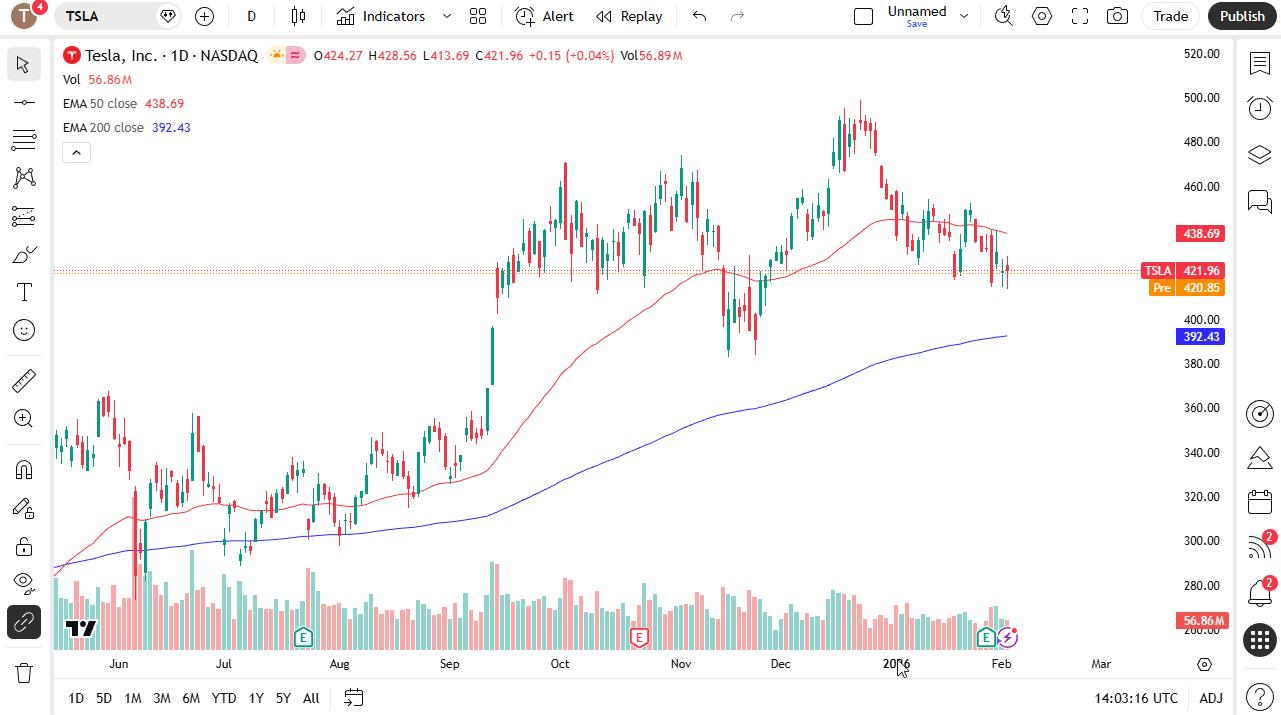Select the 1M date range
1281x715 pixels.
point(132,698)
